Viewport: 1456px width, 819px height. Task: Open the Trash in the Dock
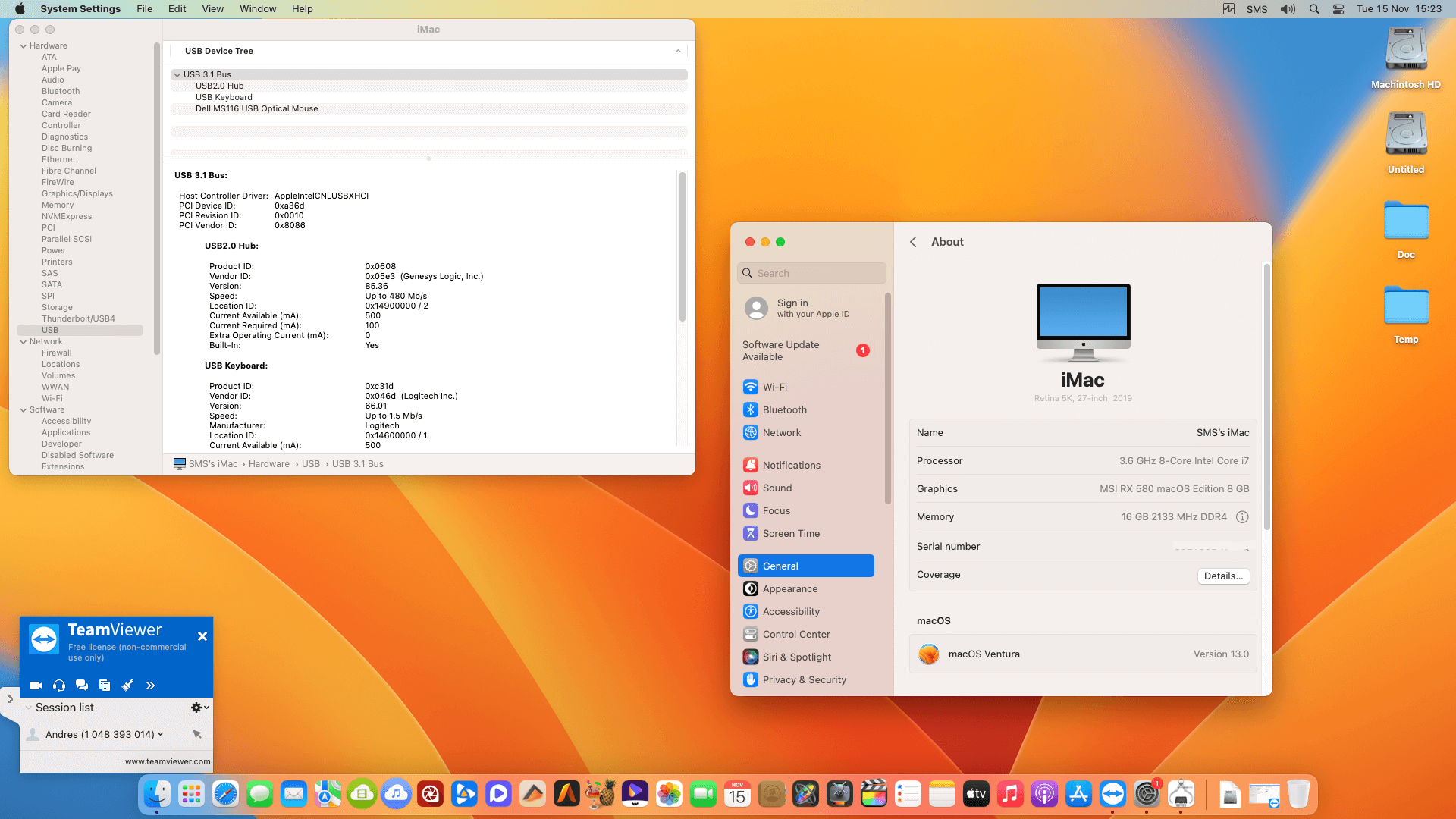(1298, 794)
